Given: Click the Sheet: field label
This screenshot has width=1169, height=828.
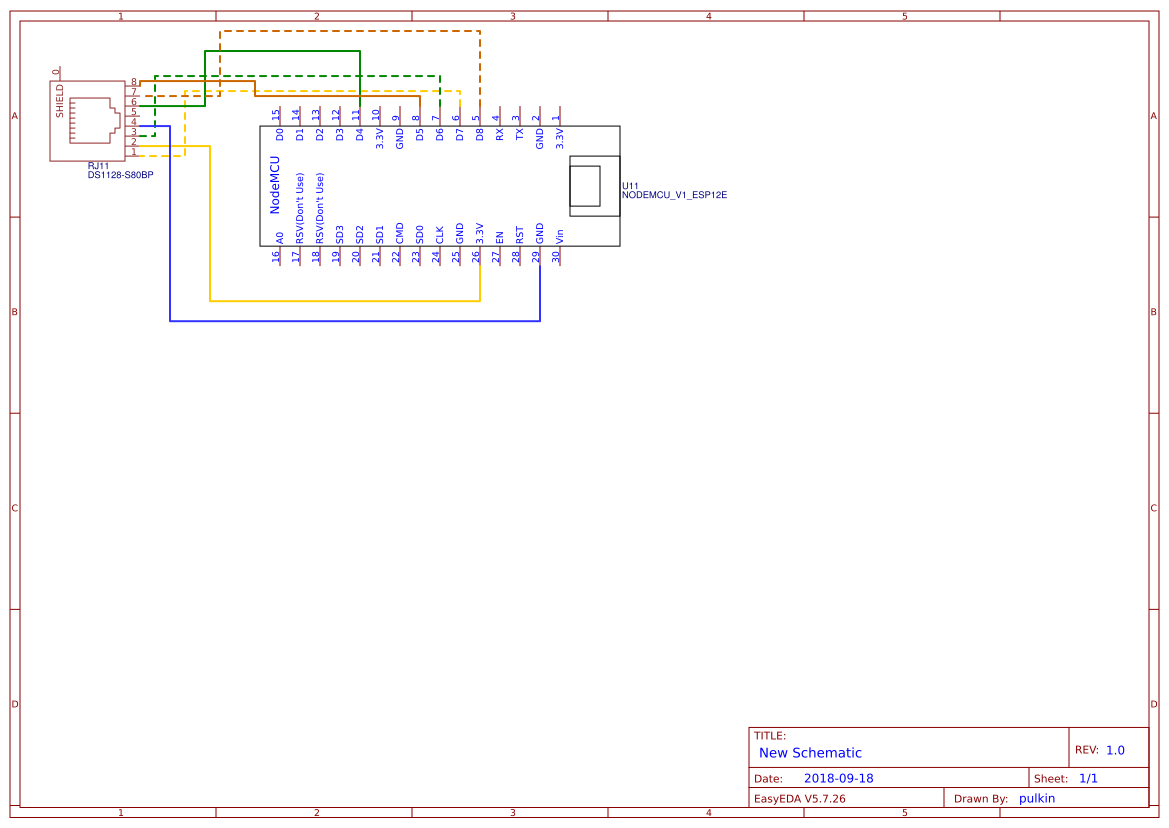Looking at the screenshot, I should pyautogui.click(x=1051, y=779).
